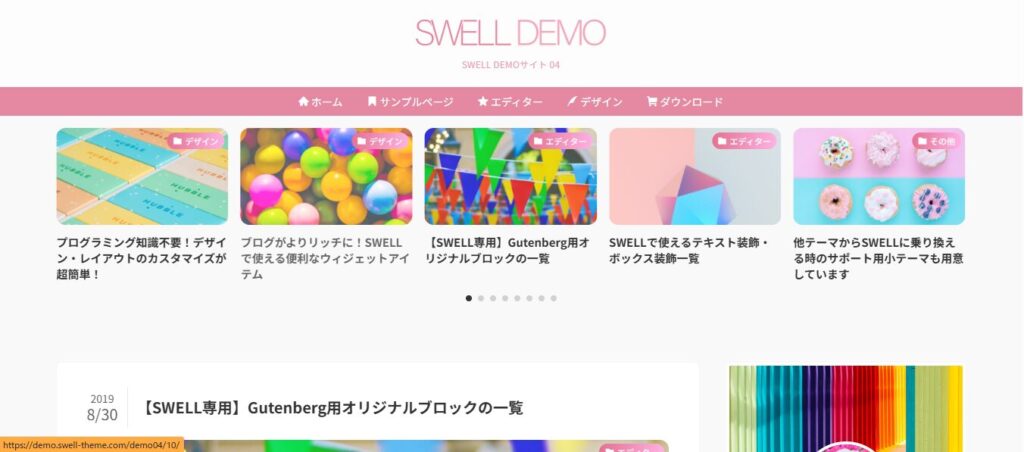Select the second carousel pagination dot

click(x=481, y=298)
